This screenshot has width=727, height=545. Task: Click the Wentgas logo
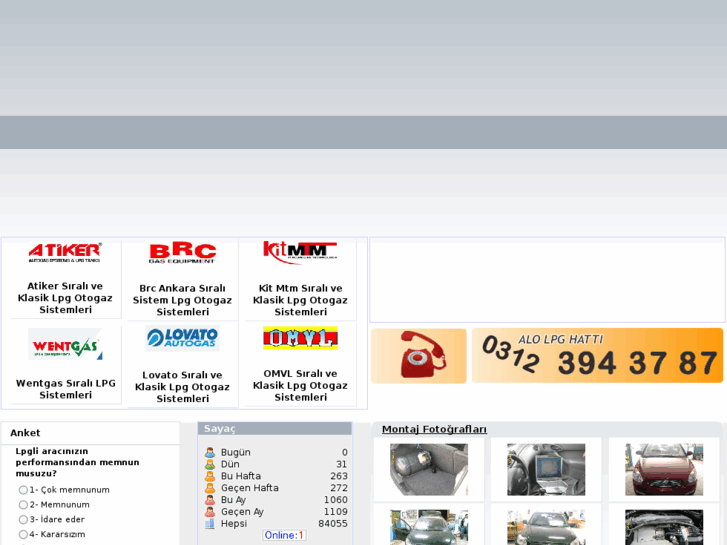coord(65,344)
